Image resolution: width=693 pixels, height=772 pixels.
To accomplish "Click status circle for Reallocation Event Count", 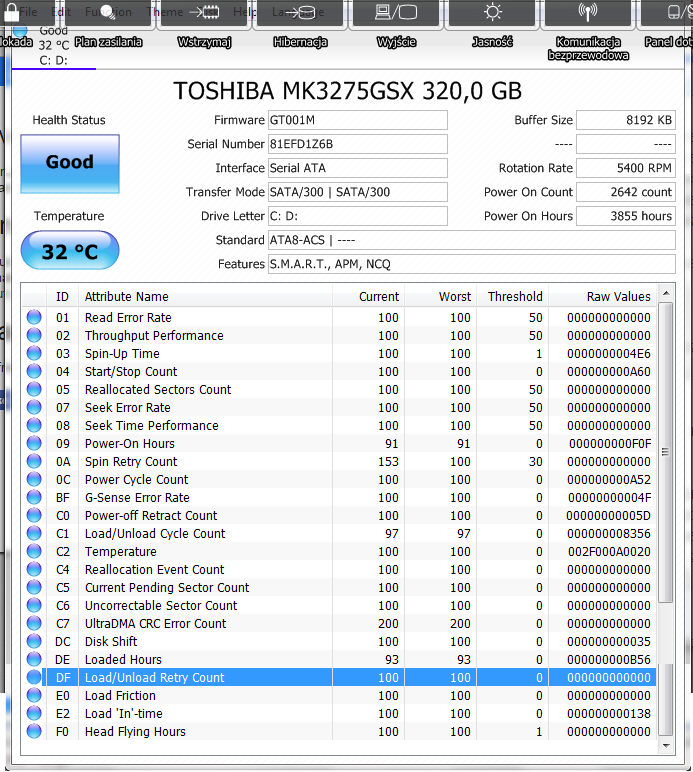I will 34,569.
